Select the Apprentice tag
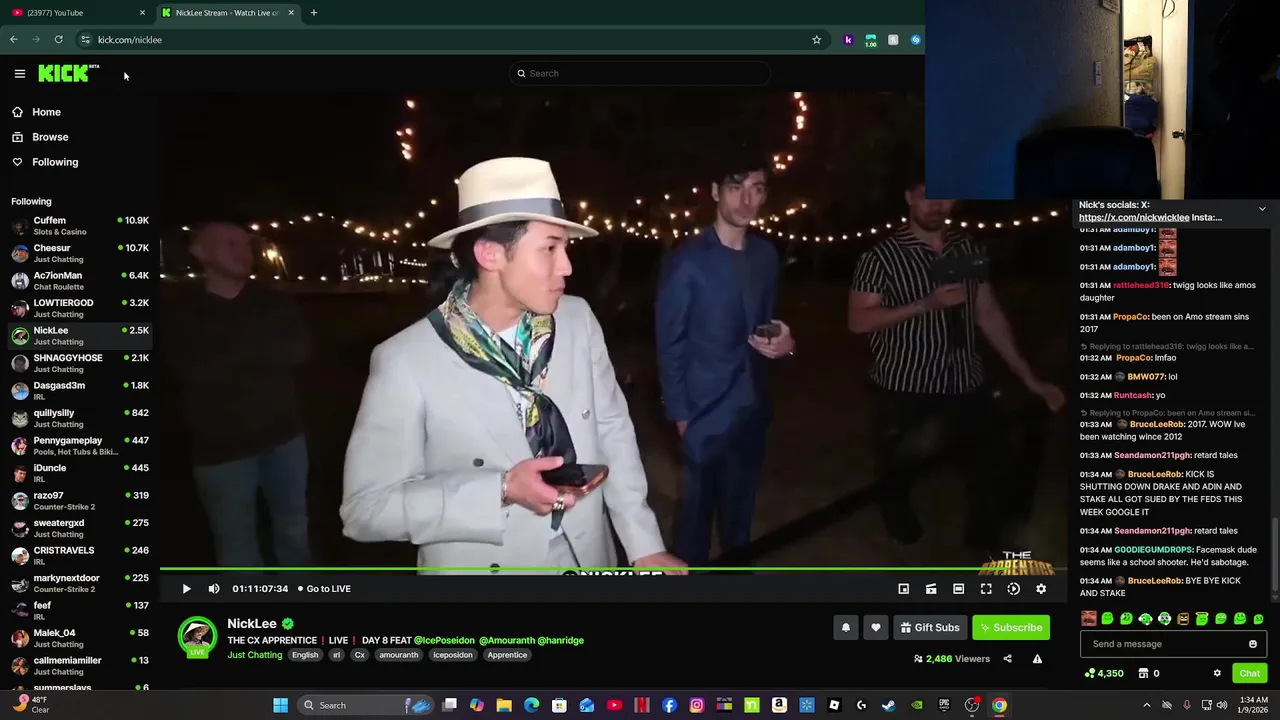This screenshot has width=1280, height=720. [x=507, y=655]
